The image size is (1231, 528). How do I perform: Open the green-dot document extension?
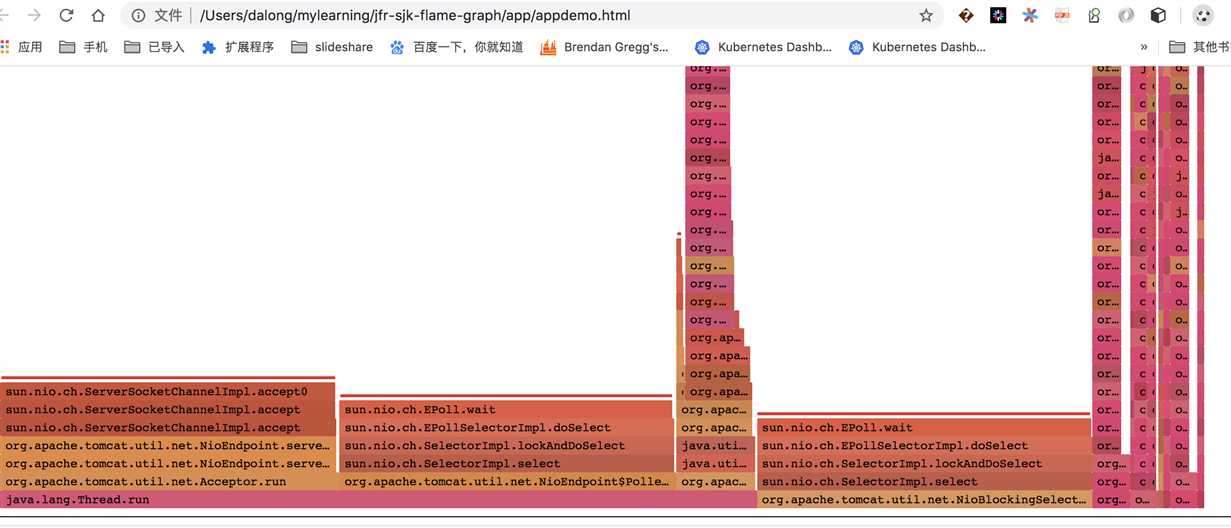click(x=1094, y=16)
